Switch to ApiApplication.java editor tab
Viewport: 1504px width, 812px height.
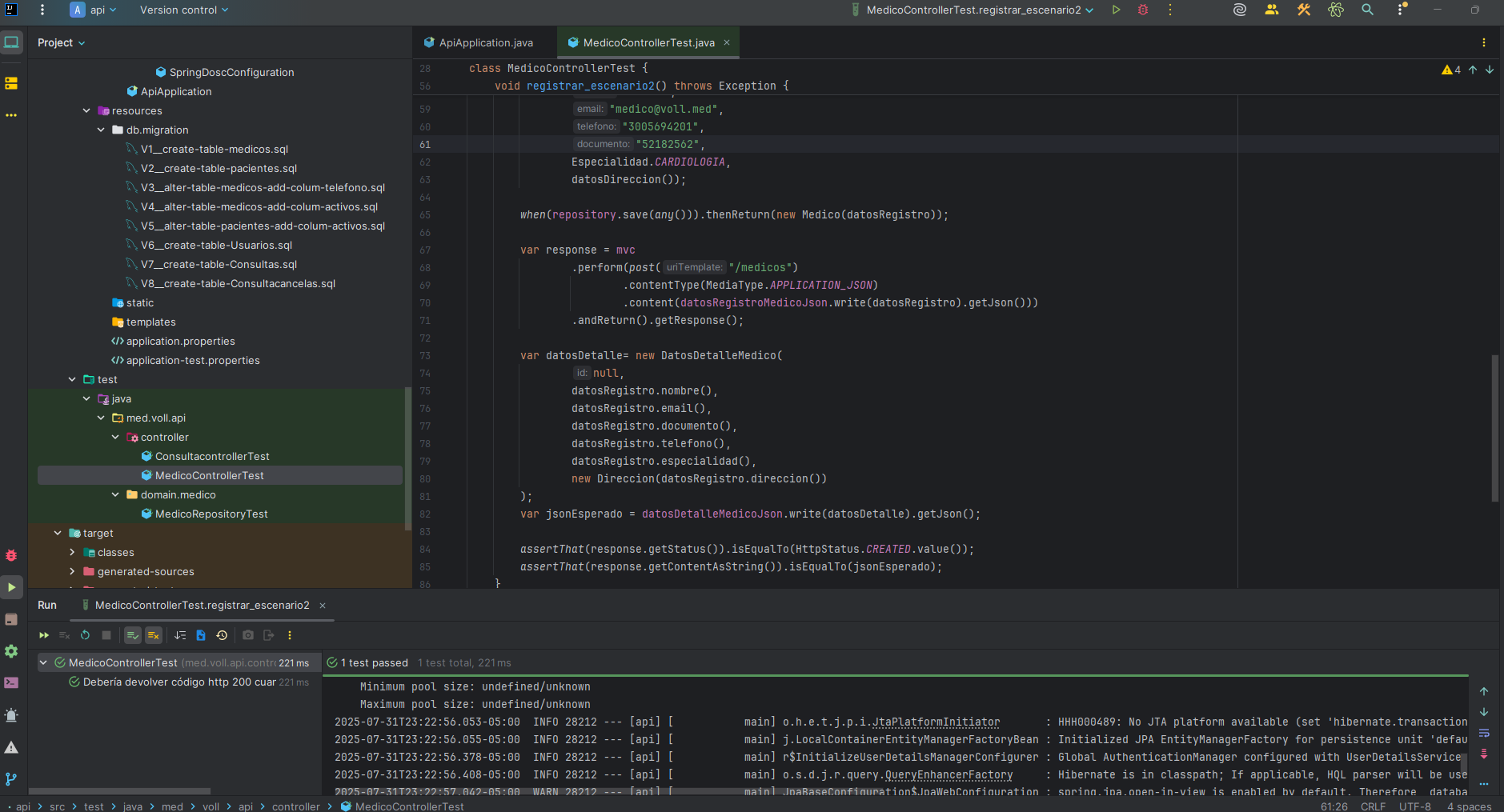pyautogui.click(x=479, y=42)
